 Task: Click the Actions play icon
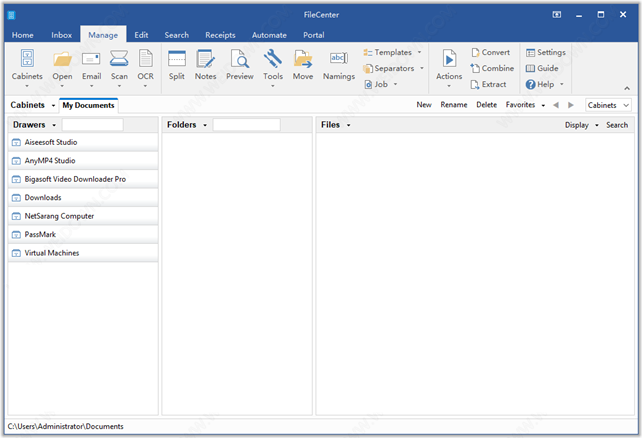[449, 59]
